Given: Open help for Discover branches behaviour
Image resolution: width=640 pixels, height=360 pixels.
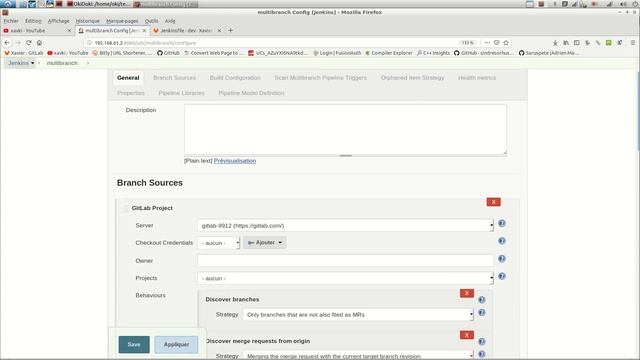Looking at the screenshot, I should tap(482, 300).
